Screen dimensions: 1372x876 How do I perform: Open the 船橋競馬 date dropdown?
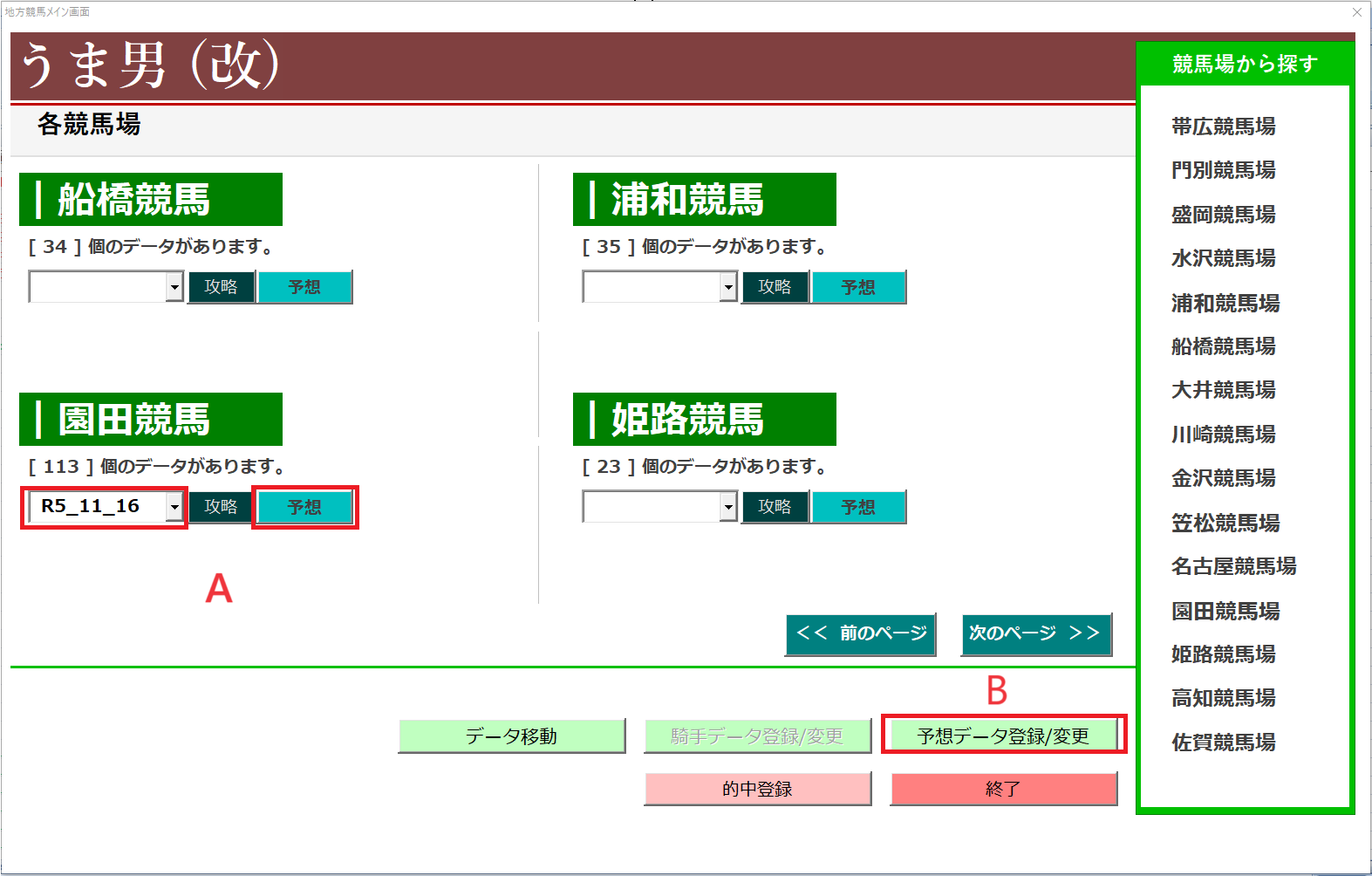(x=174, y=287)
